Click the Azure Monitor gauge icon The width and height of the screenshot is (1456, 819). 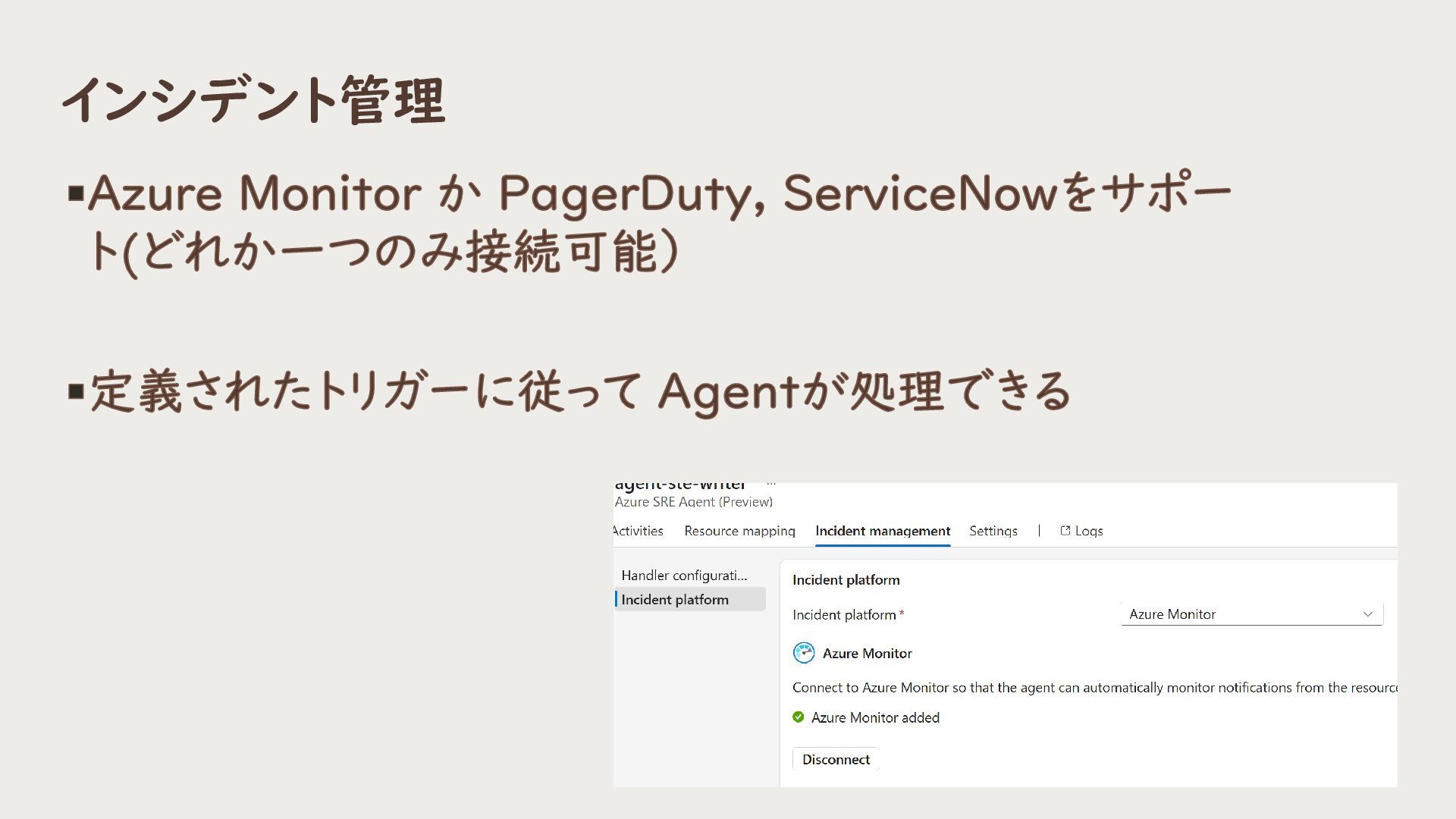[804, 653]
